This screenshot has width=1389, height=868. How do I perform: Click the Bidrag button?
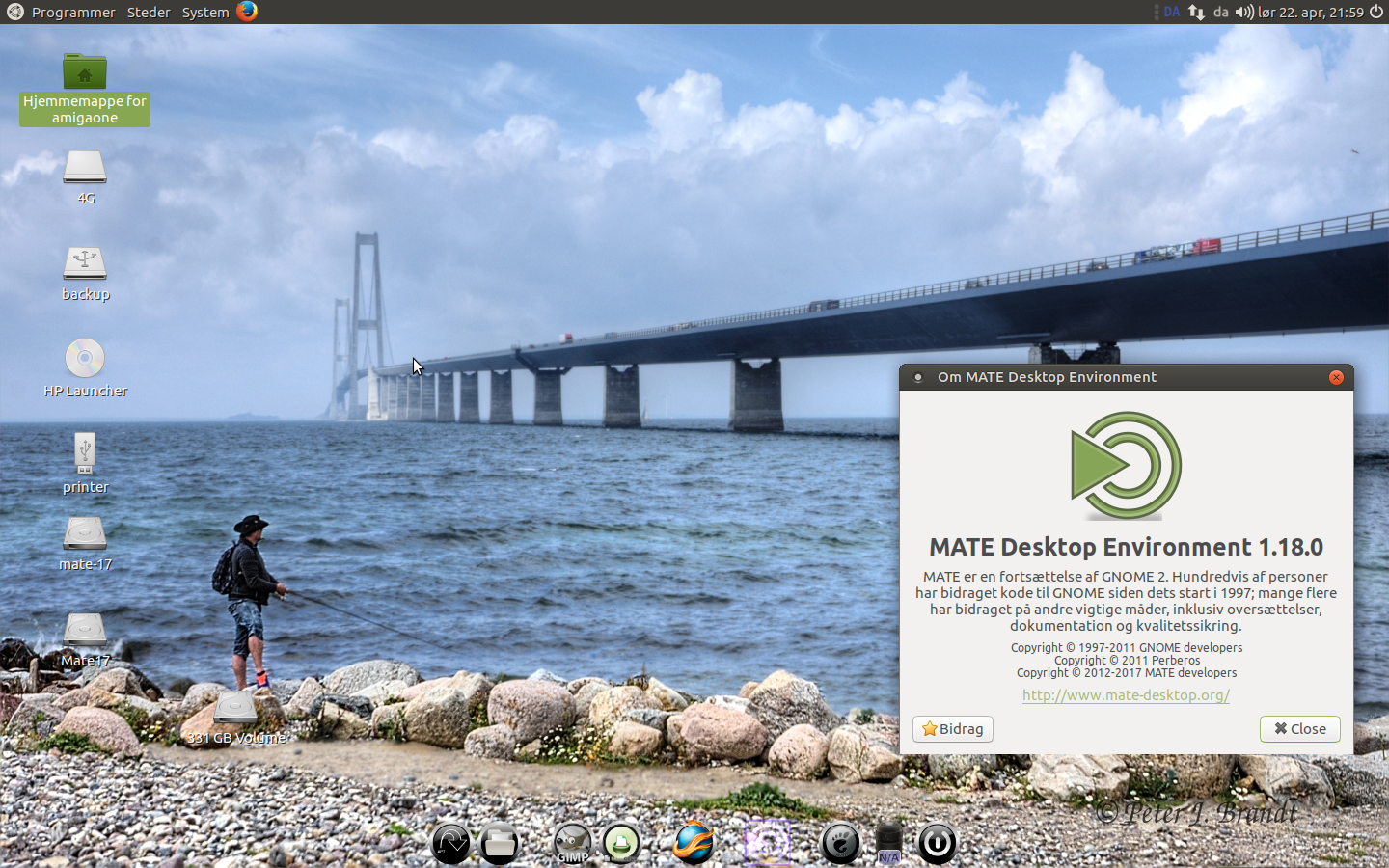coord(953,729)
